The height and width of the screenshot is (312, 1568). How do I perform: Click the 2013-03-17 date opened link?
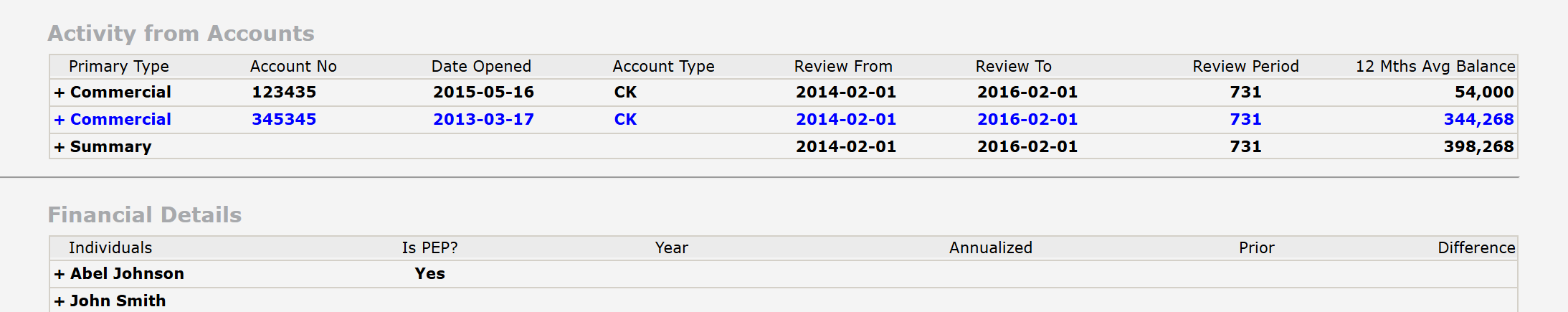tap(483, 119)
